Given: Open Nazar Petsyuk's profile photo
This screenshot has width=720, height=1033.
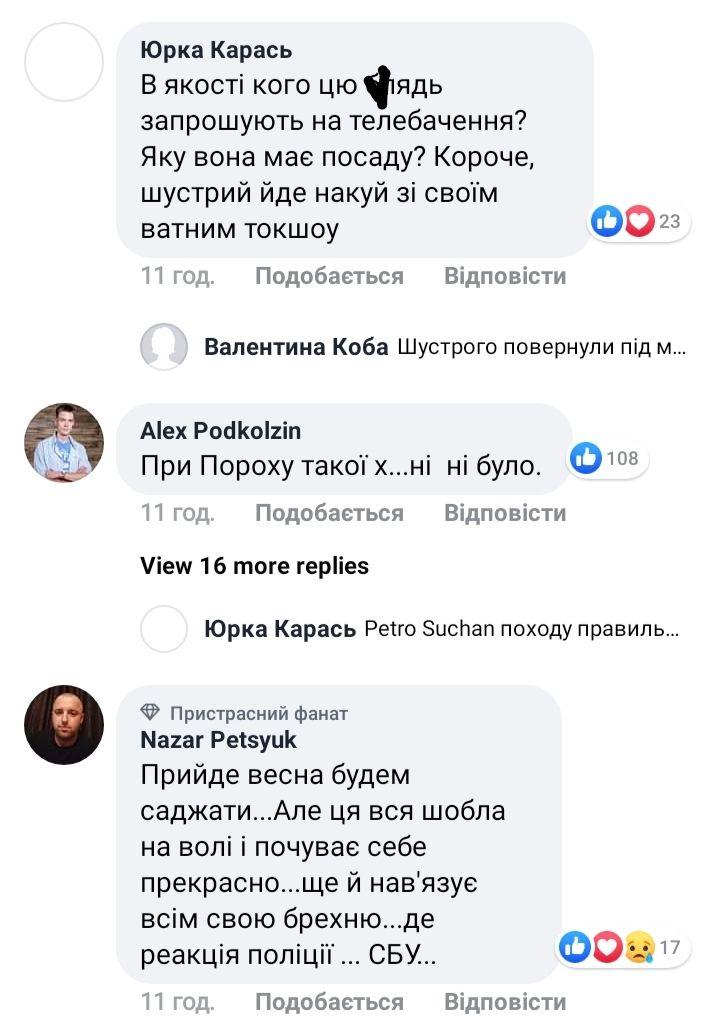Looking at the screenshot, I should (64, 725).
